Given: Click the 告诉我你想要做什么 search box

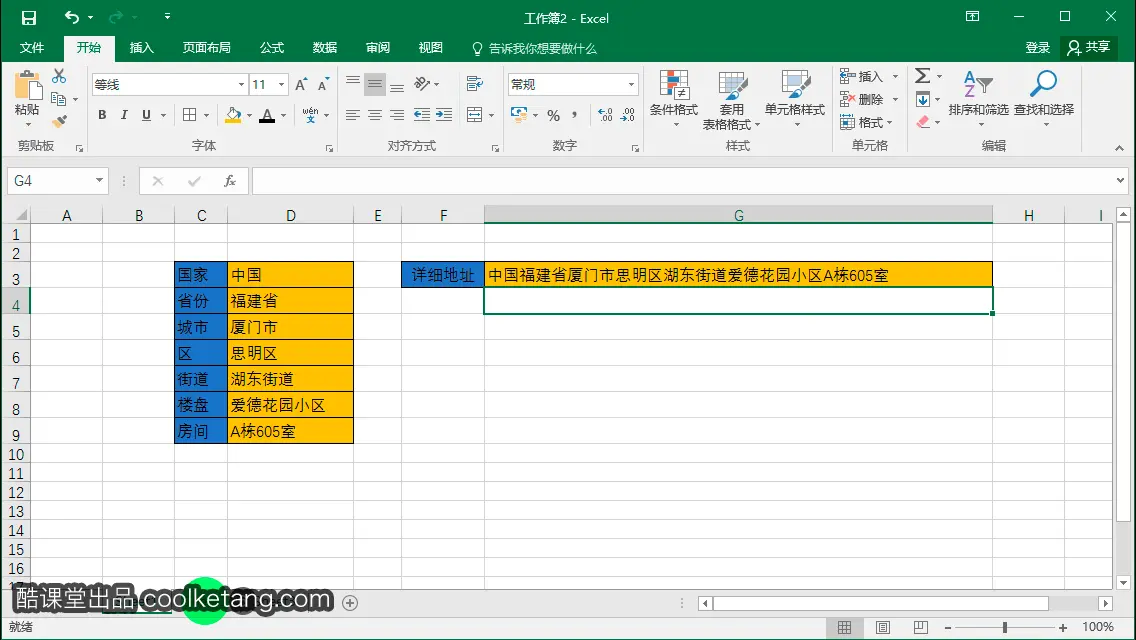Looking at the screenshot, I should (x=535, y=49).
